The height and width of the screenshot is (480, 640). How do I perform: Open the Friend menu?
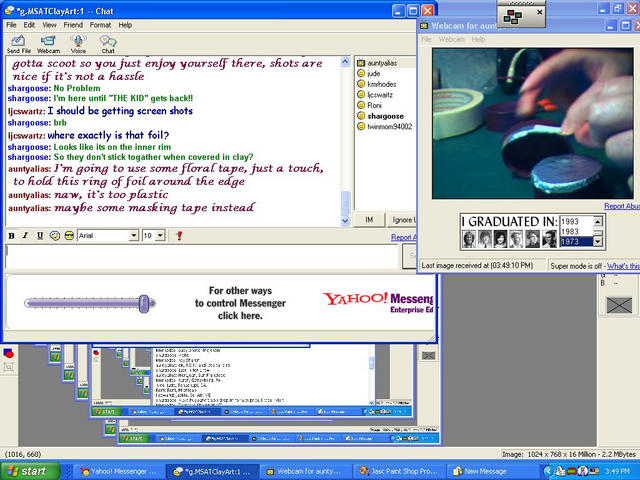[x=73, y=25]
